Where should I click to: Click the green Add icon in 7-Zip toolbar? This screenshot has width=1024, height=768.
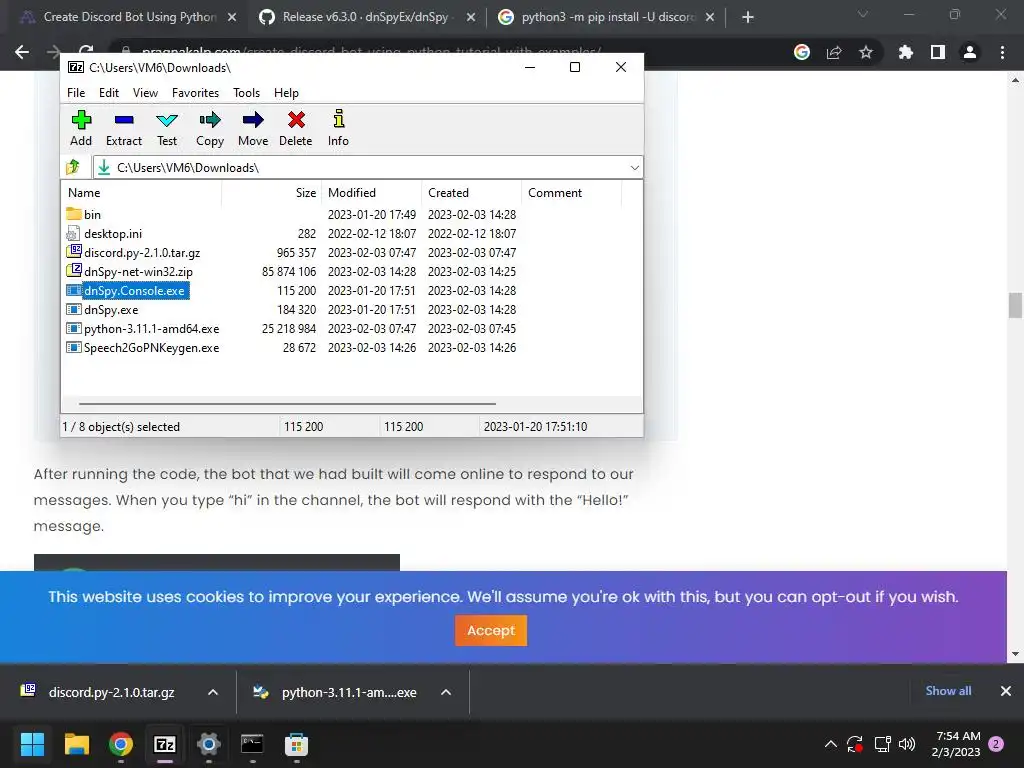81,120
